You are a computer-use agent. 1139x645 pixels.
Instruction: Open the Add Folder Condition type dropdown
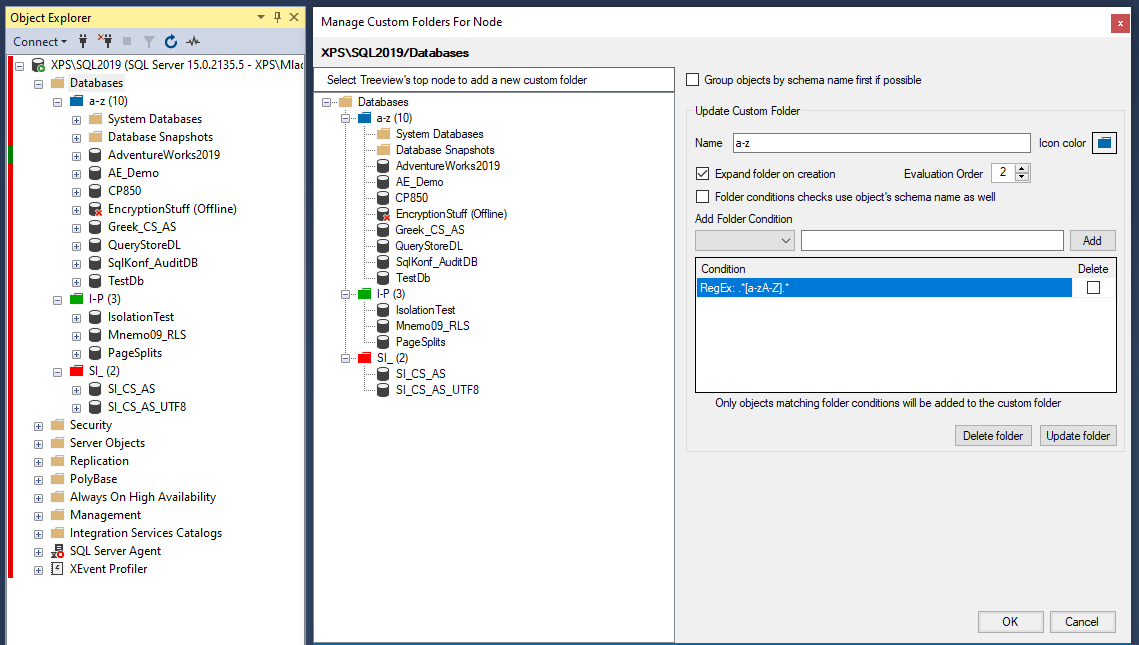point(745,240)
